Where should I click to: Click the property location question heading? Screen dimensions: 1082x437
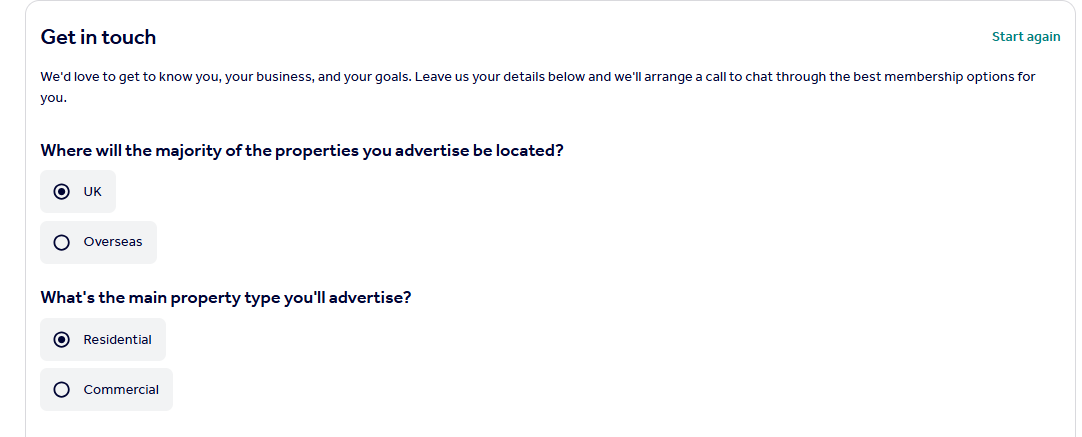(x=302, y=151)
